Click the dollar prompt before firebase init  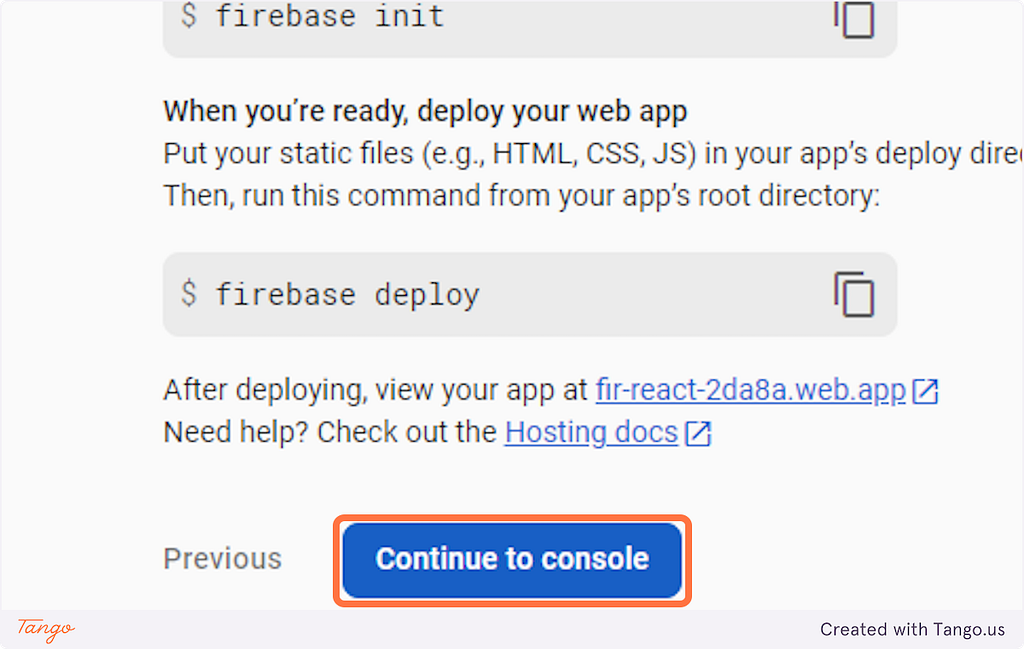tap(188, 15)
